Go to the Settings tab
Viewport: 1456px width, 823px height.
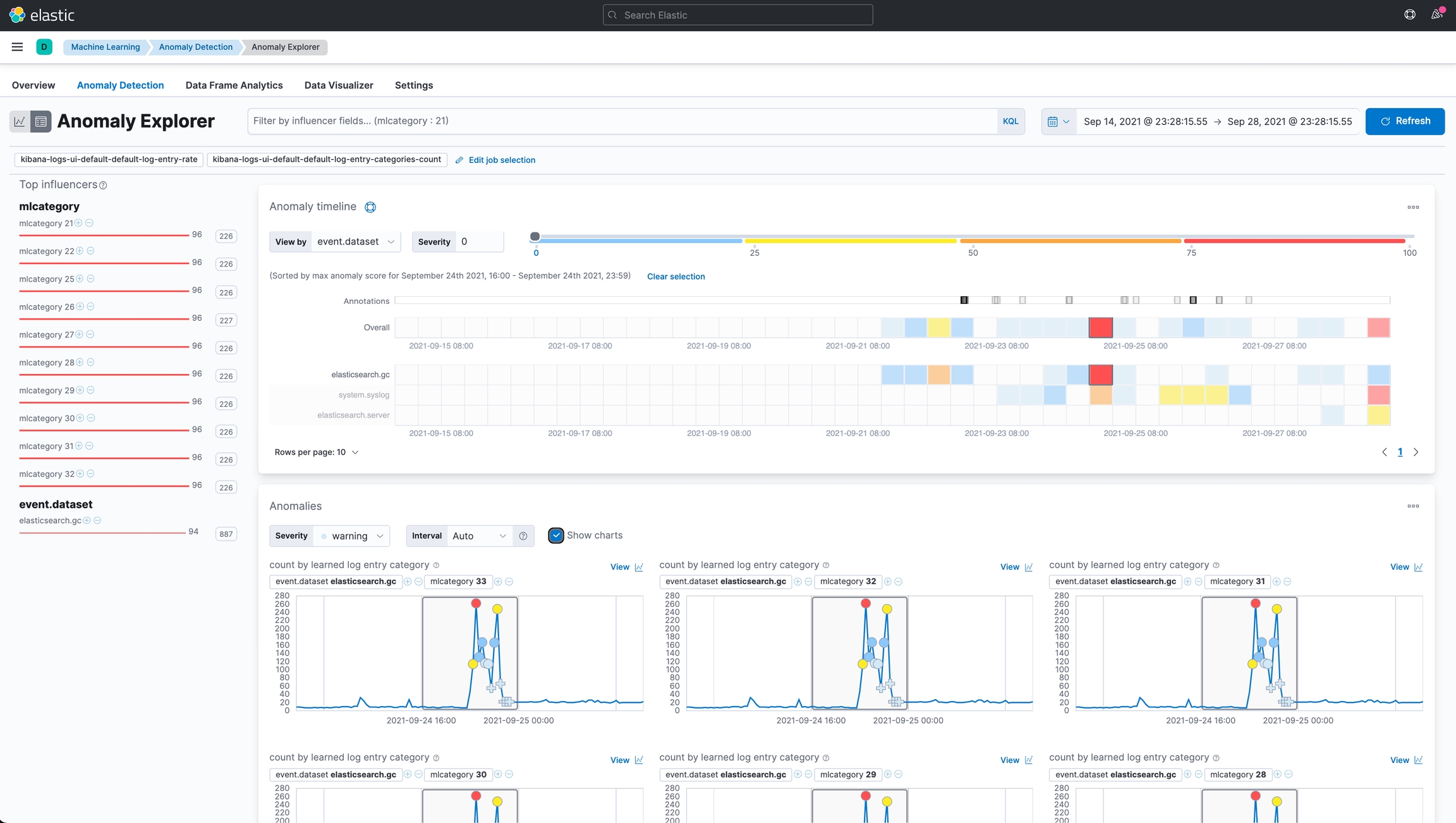click(414, 85)
